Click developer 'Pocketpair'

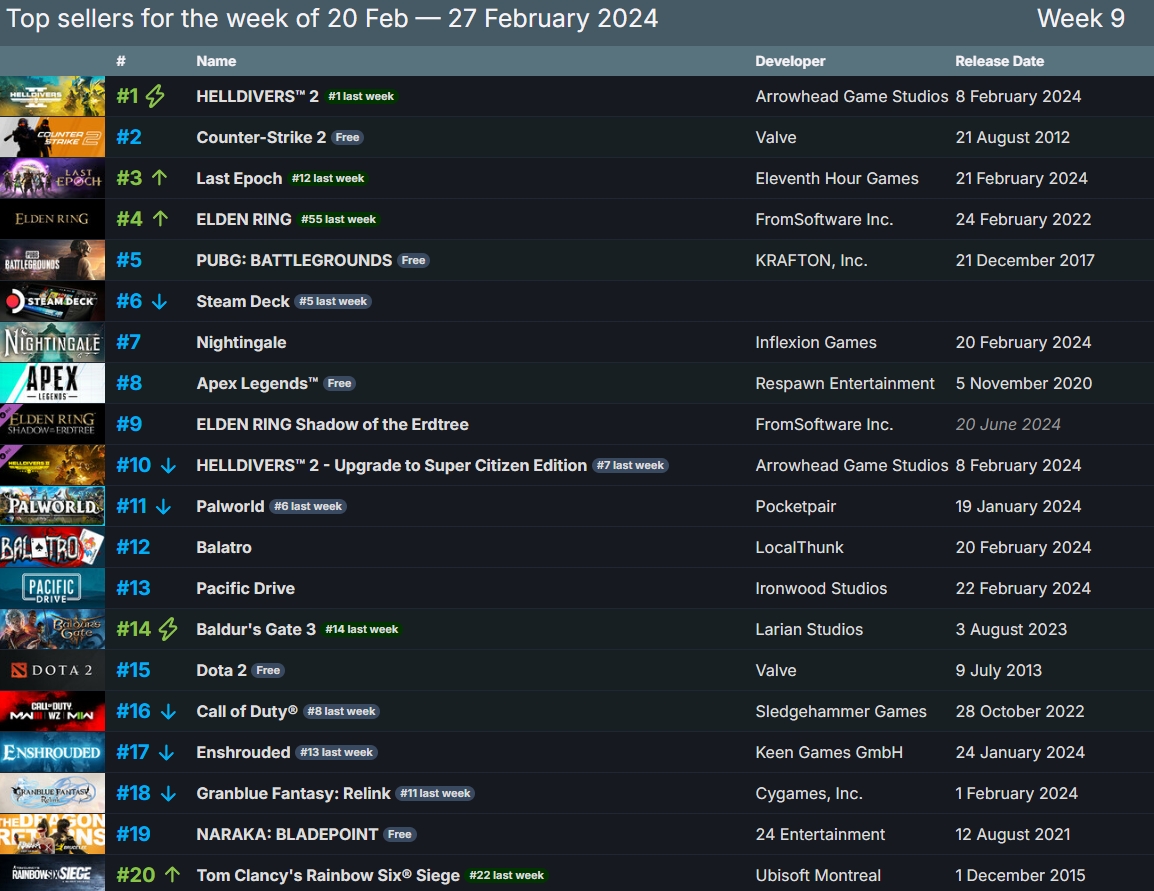(796, 507)
